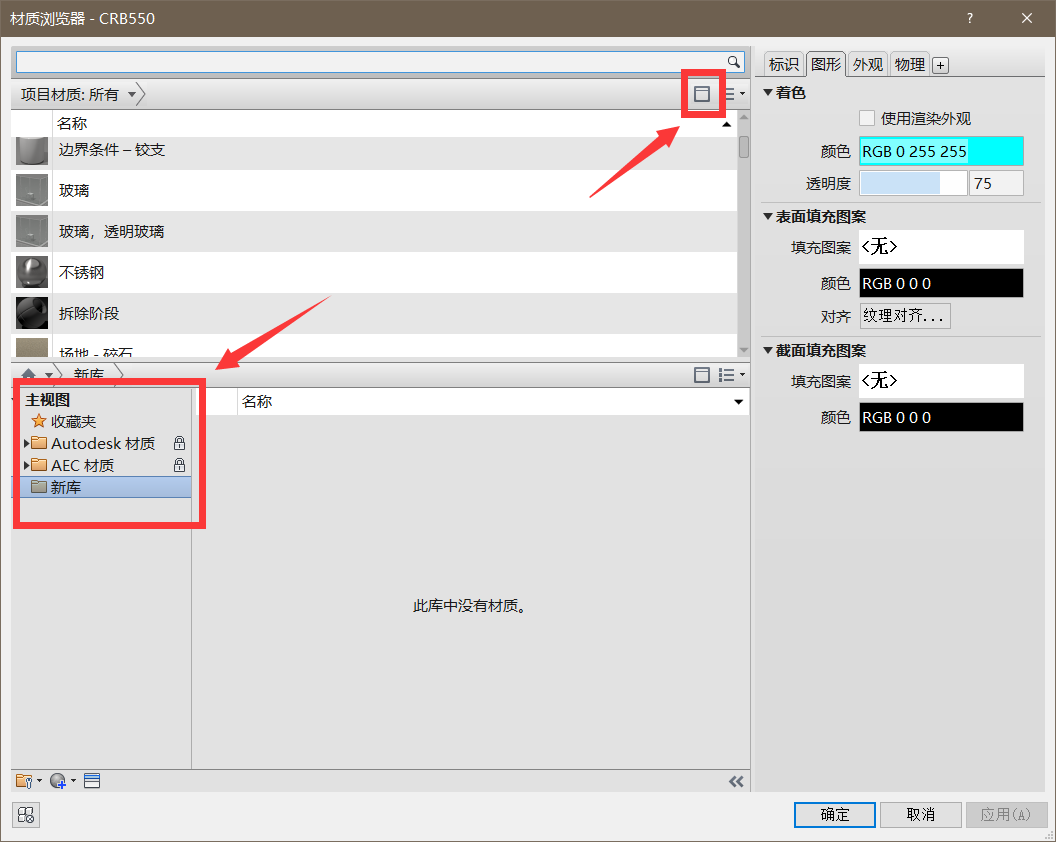
Task: Click the home icon in library breadcrumb
Action: coord(28,375)
